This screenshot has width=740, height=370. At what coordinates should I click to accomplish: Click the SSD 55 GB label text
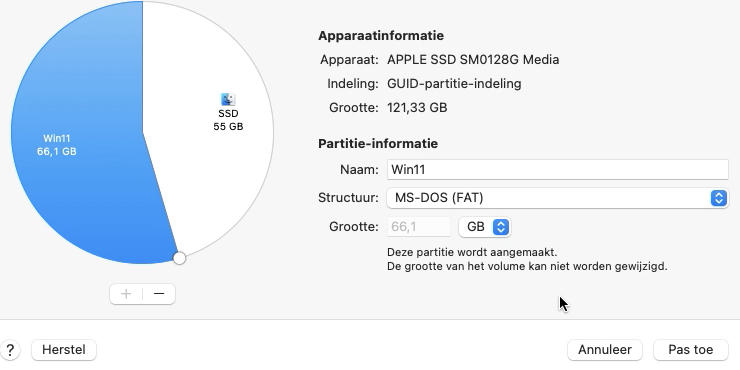228,120
